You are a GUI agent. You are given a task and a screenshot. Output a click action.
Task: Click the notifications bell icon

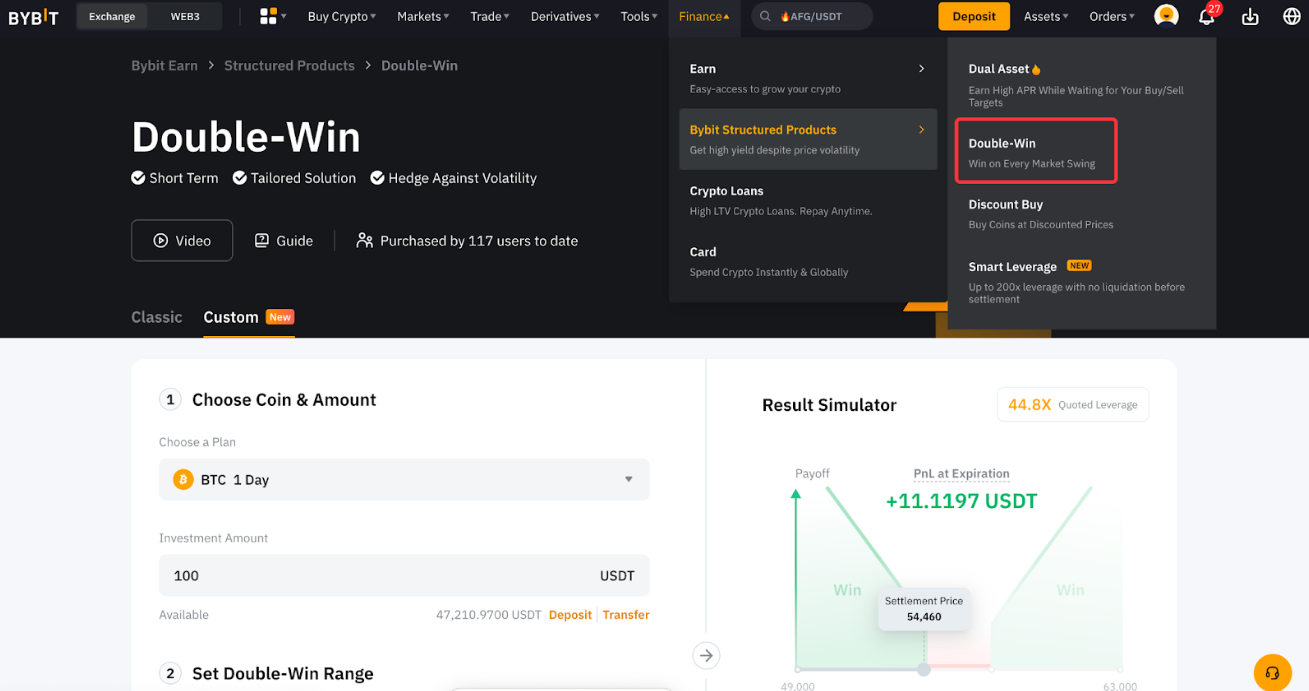pyautogui.click(x=1206, y=17)
